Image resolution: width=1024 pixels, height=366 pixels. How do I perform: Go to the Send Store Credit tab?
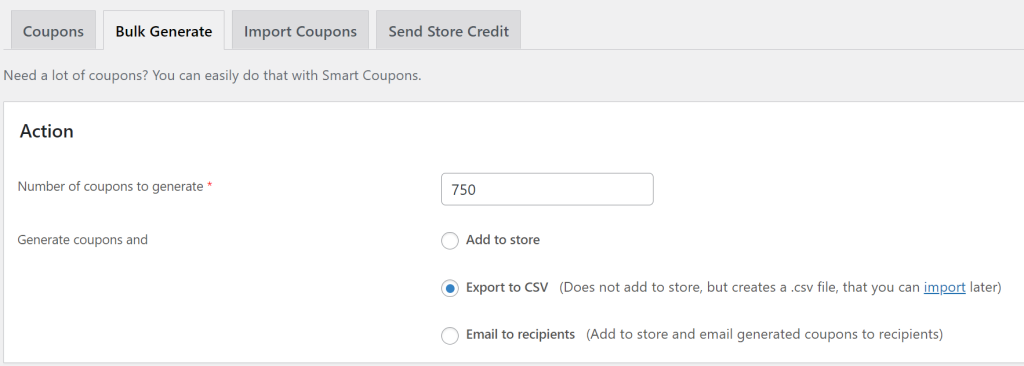coord(449,31)
